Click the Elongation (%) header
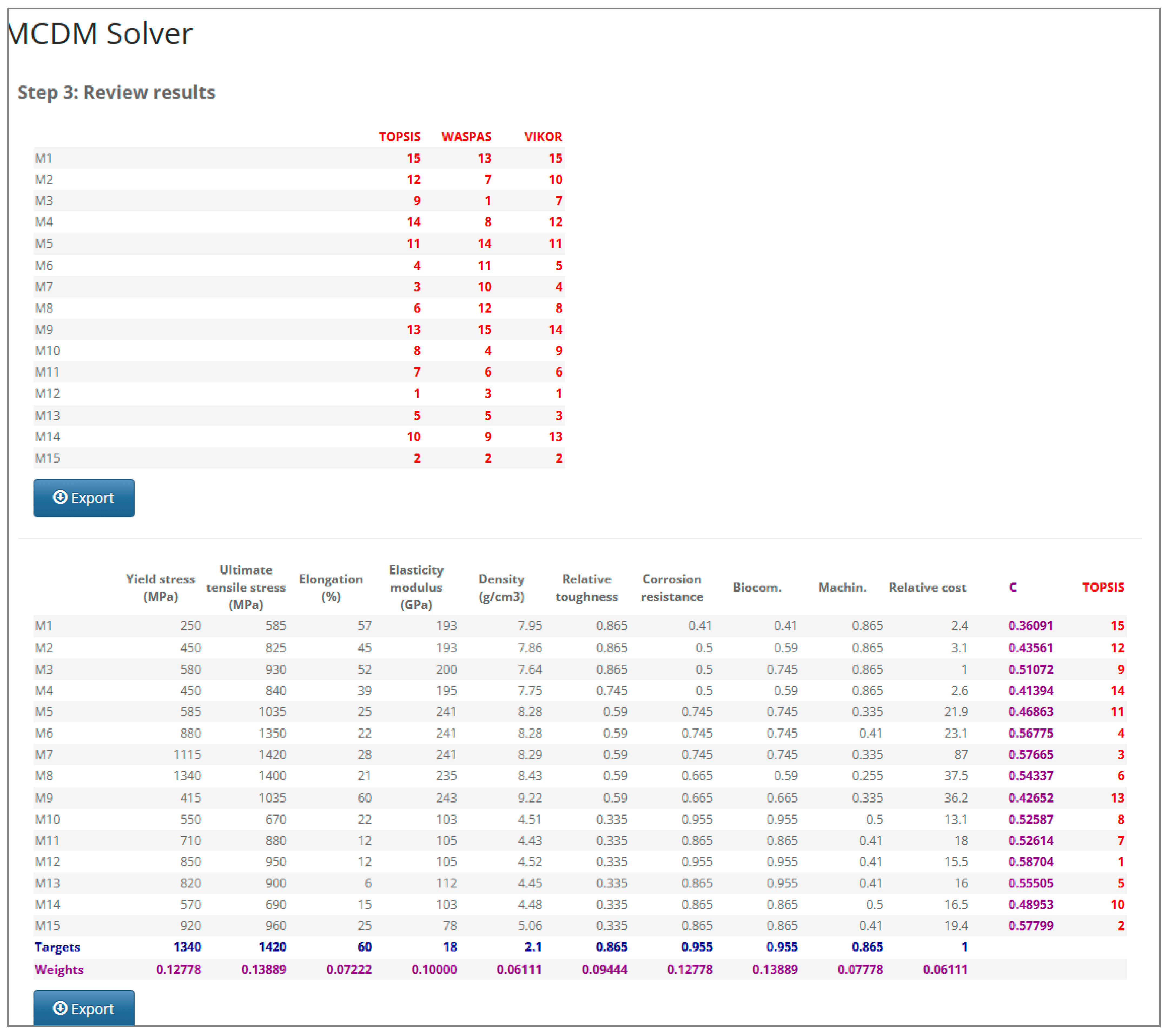 pyautogui.click(x=331, y=587)
